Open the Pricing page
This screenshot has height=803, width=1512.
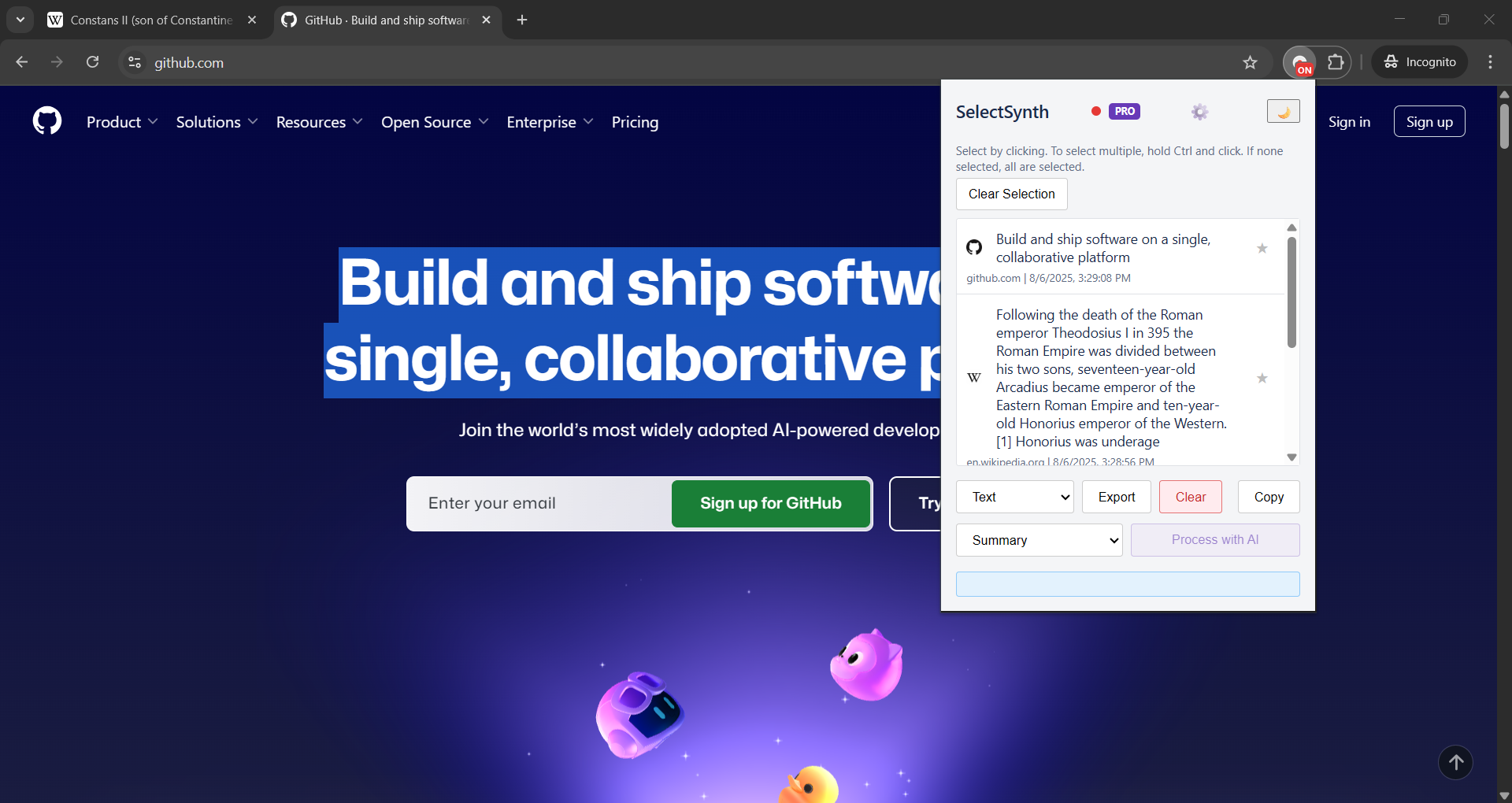(635, 122)
